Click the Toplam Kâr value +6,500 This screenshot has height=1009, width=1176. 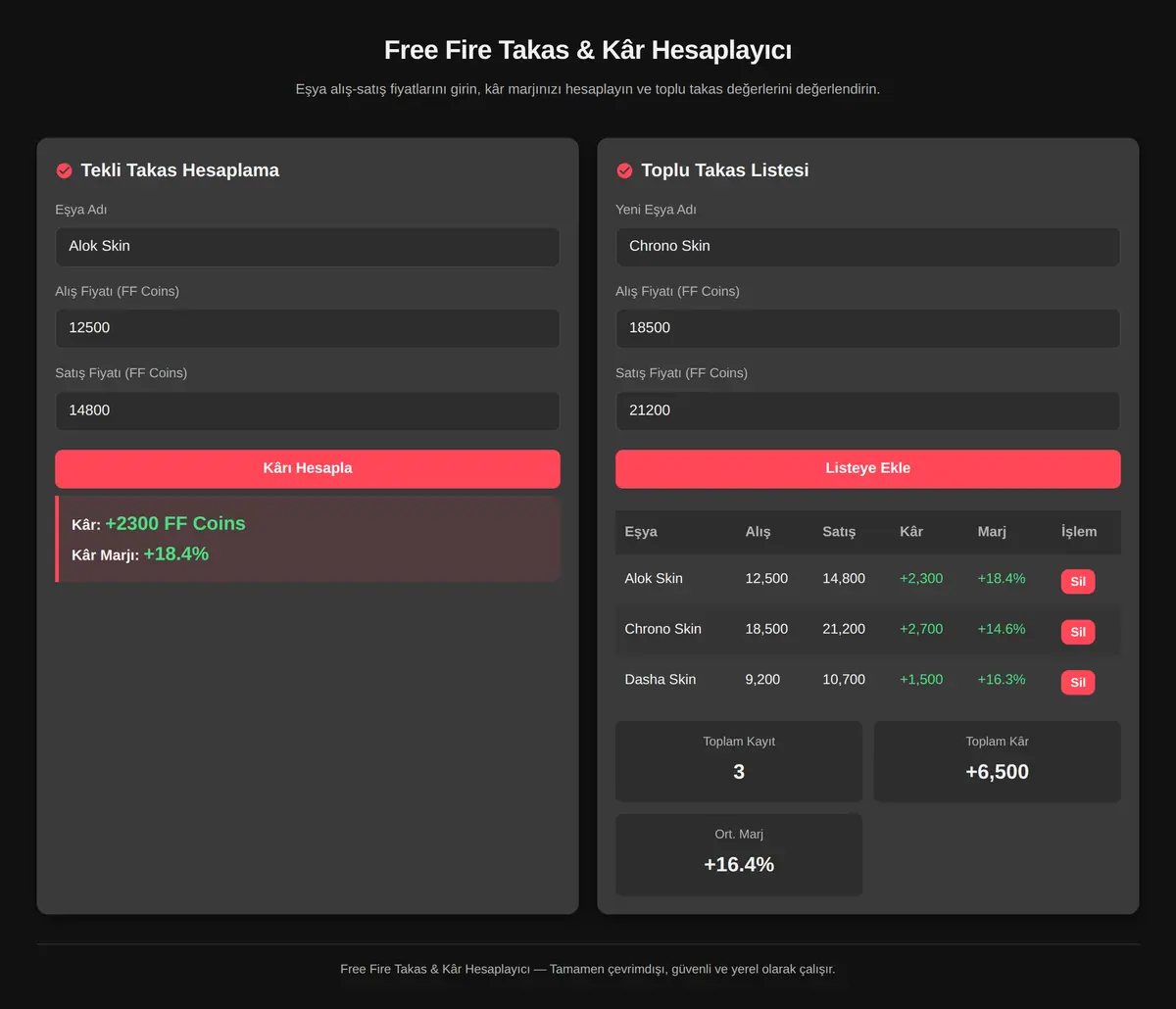point(997,772)
